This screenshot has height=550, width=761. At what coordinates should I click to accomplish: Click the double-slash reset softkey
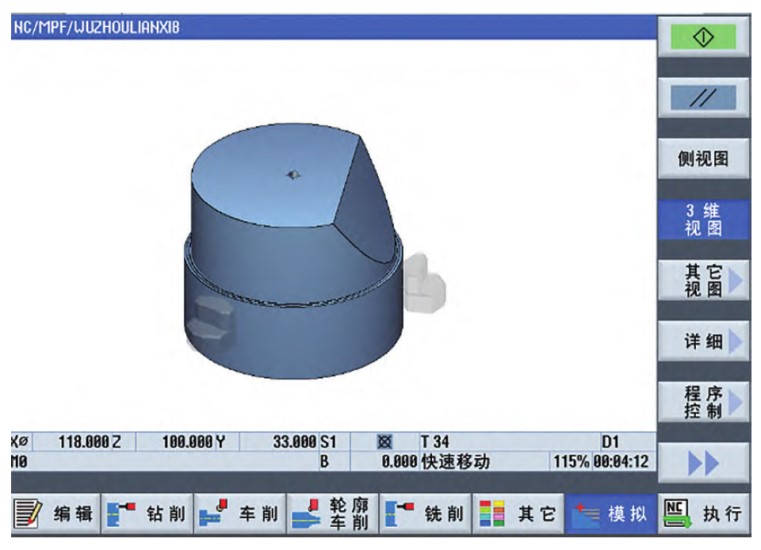pos(708,96)
